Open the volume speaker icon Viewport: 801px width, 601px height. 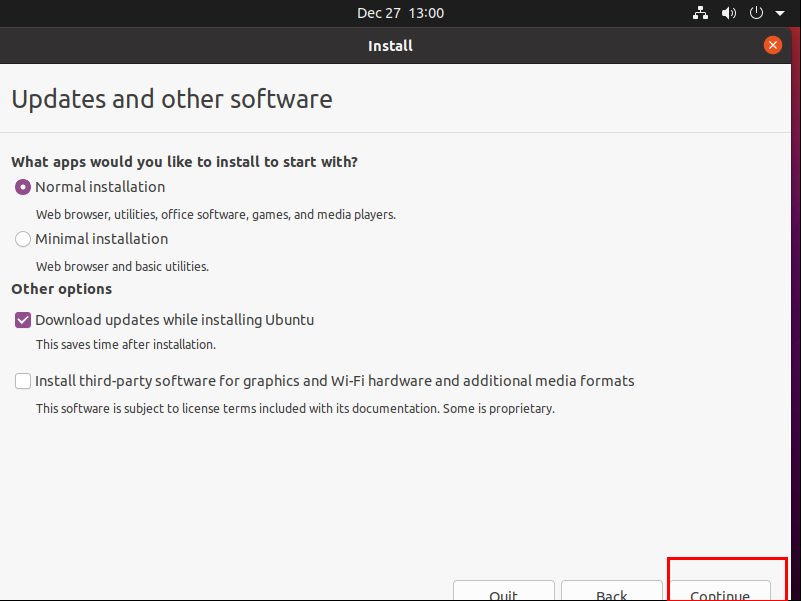click(728, 13)
